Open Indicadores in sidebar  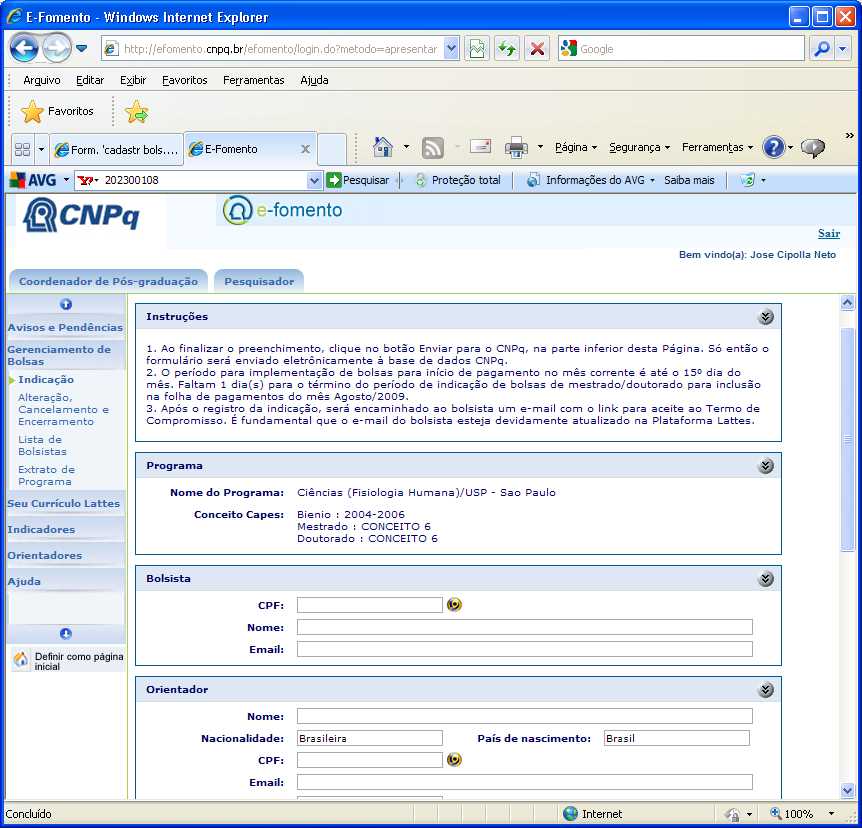pyautogui.click(x=41, y=529)
